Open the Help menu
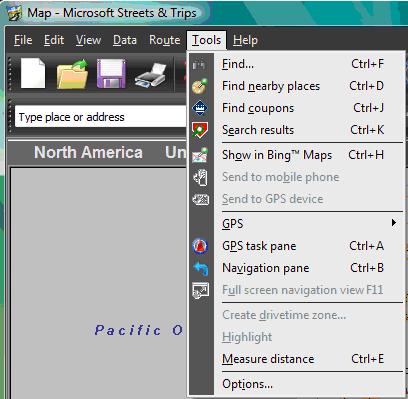 tap(245, 40)
